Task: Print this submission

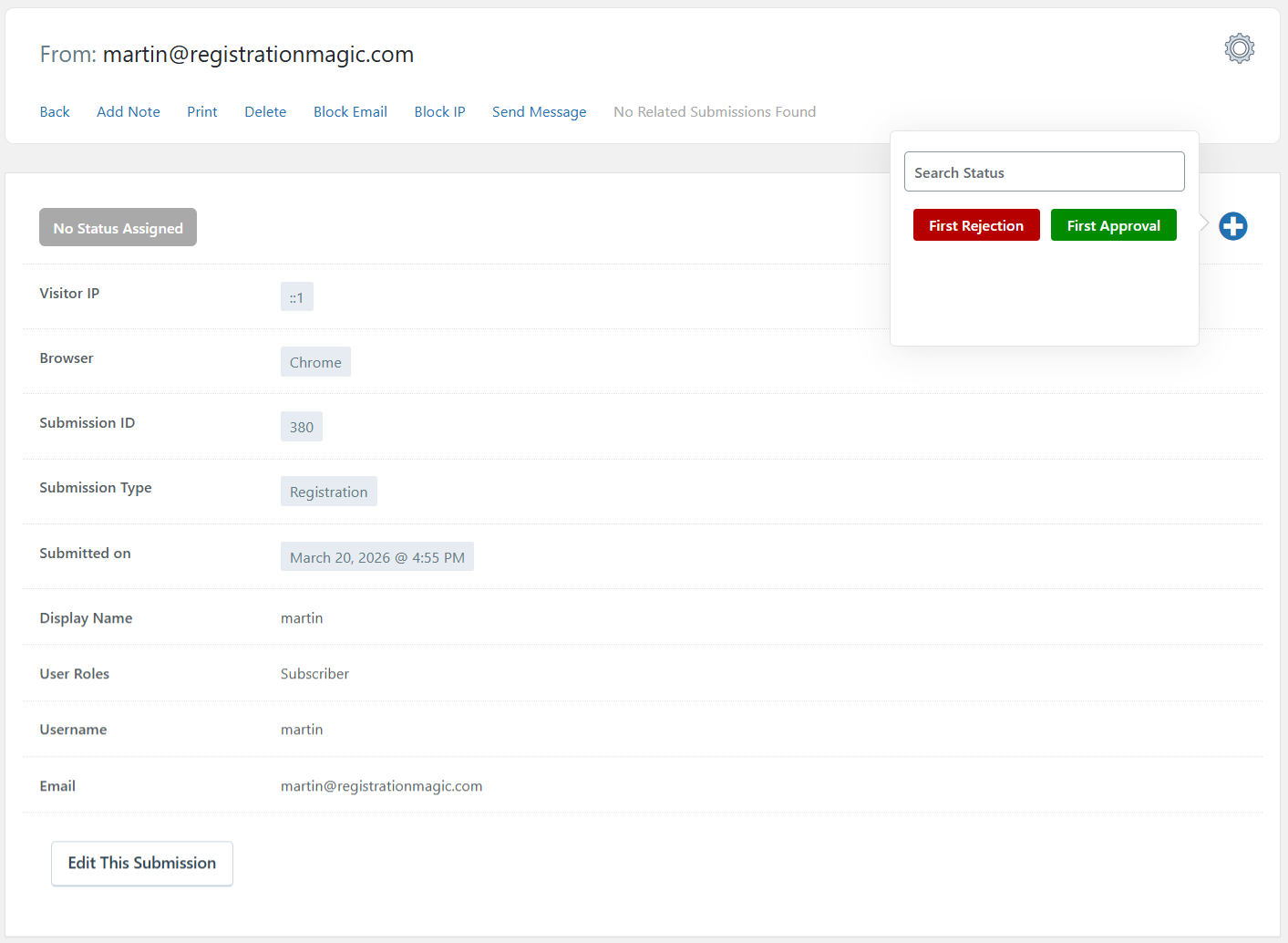Action: [x=202, y=112]
